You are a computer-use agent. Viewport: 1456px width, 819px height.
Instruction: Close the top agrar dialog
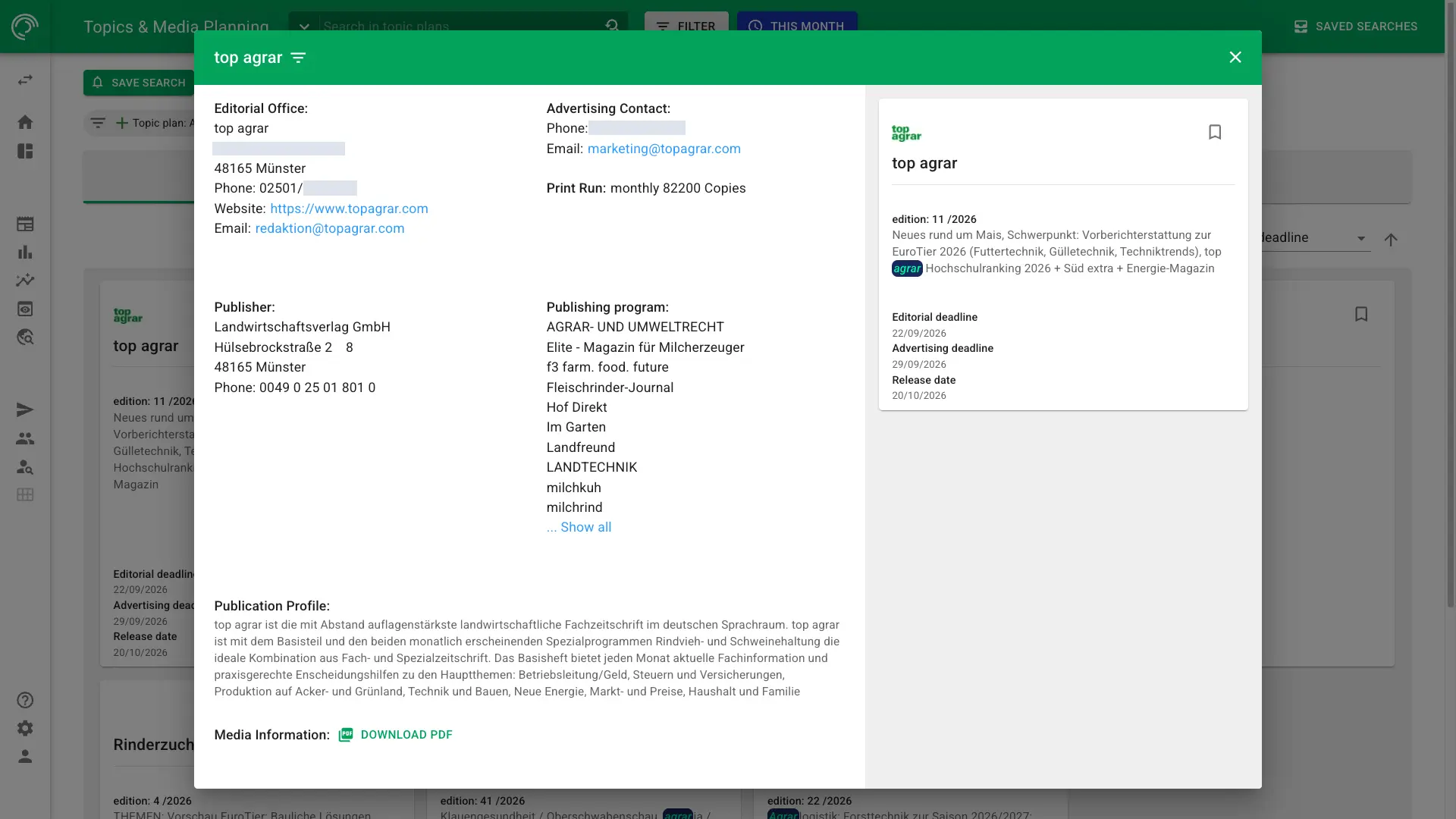(x=1235, y=58)
